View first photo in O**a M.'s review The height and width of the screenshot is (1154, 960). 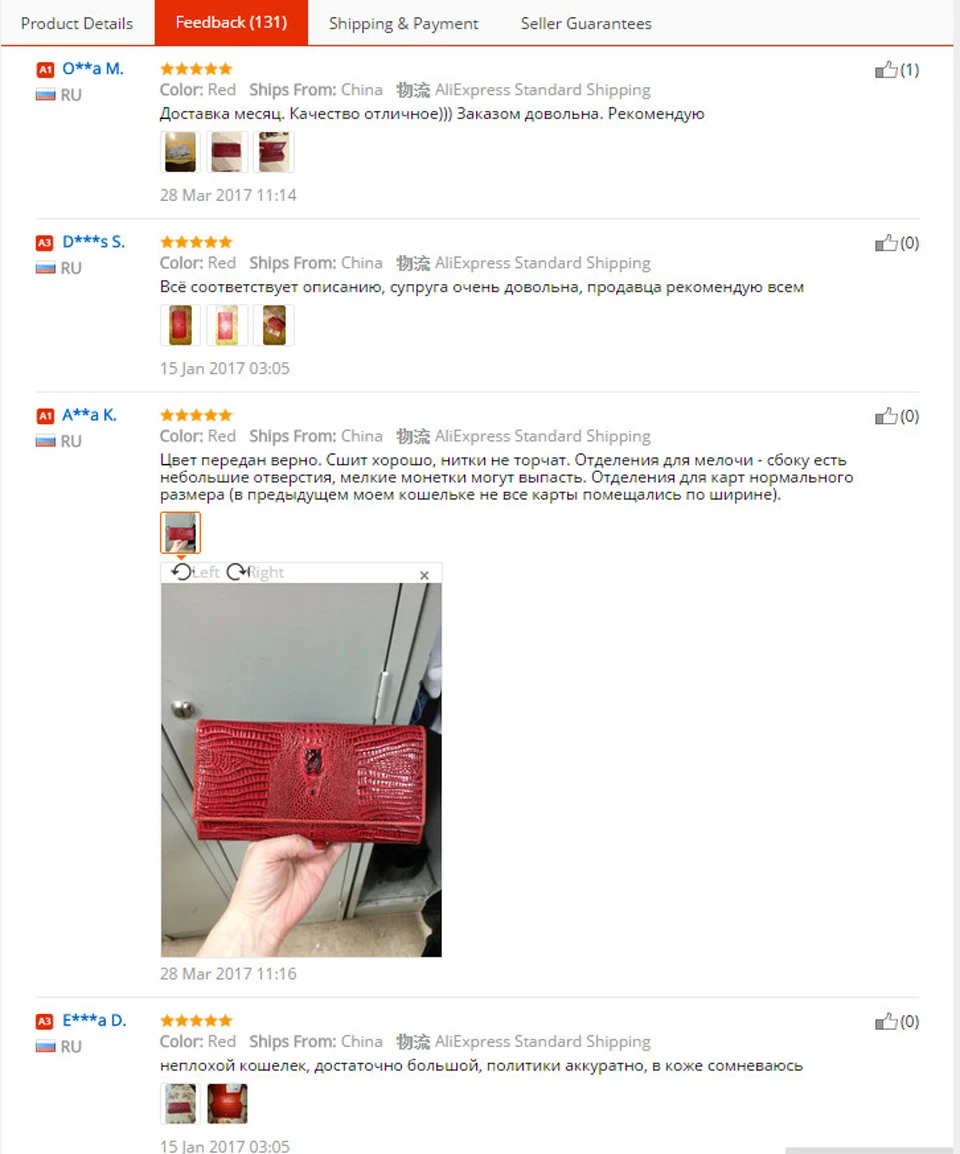(180, 152)
